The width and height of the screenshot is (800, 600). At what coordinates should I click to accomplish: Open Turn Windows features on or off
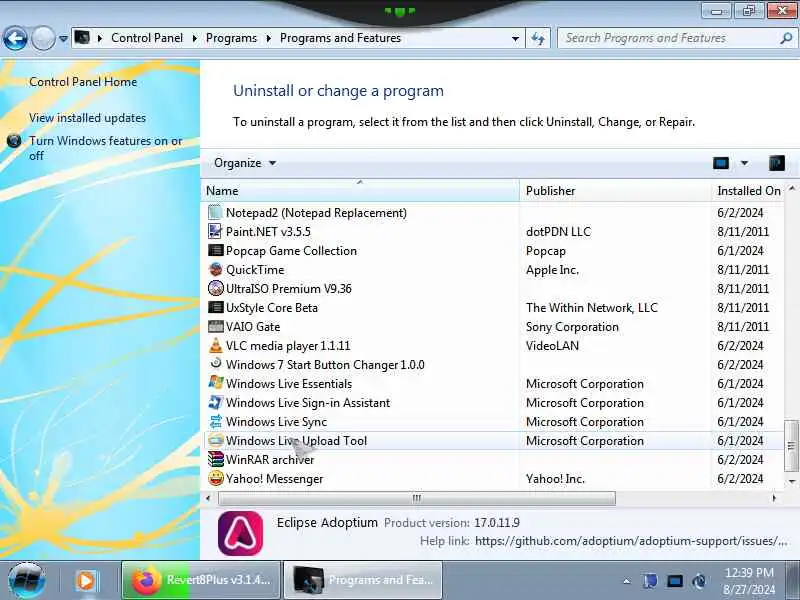click(x=106, y=148)
